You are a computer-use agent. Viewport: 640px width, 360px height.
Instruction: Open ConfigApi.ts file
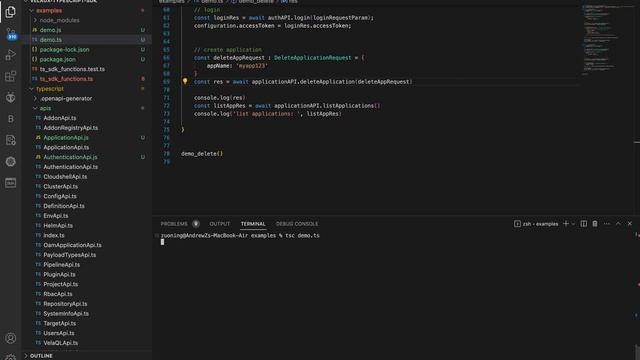tap(60, 196)
